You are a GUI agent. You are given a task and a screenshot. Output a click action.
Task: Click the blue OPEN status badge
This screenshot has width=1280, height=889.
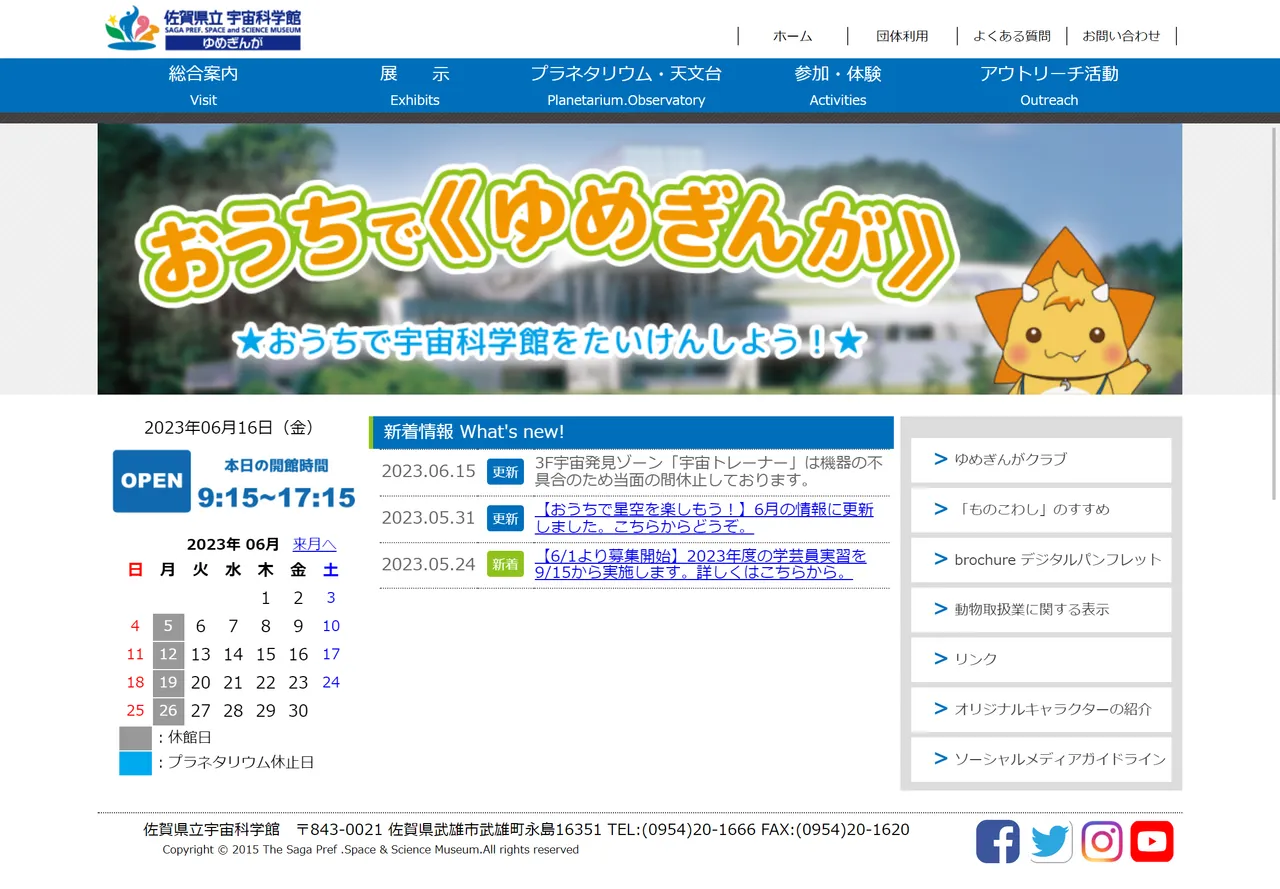[x=152, y=481]
